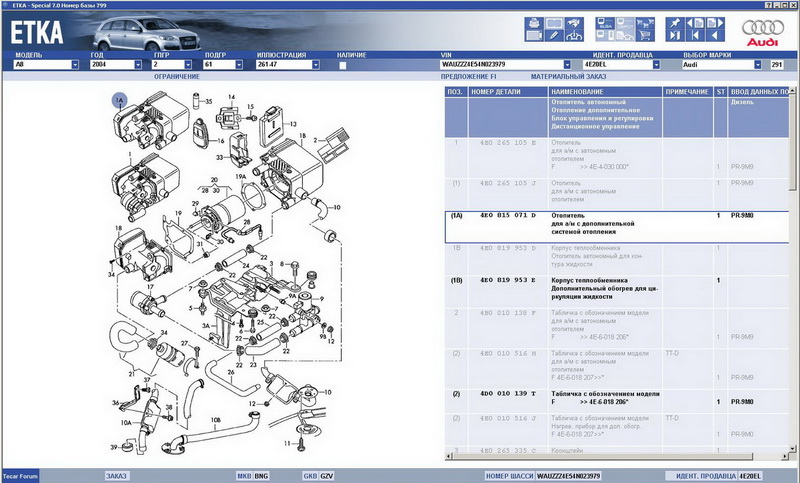800x483 pixels.
Task: Click the screen frame icon beside the printer
Action: [x=554, y=23]
